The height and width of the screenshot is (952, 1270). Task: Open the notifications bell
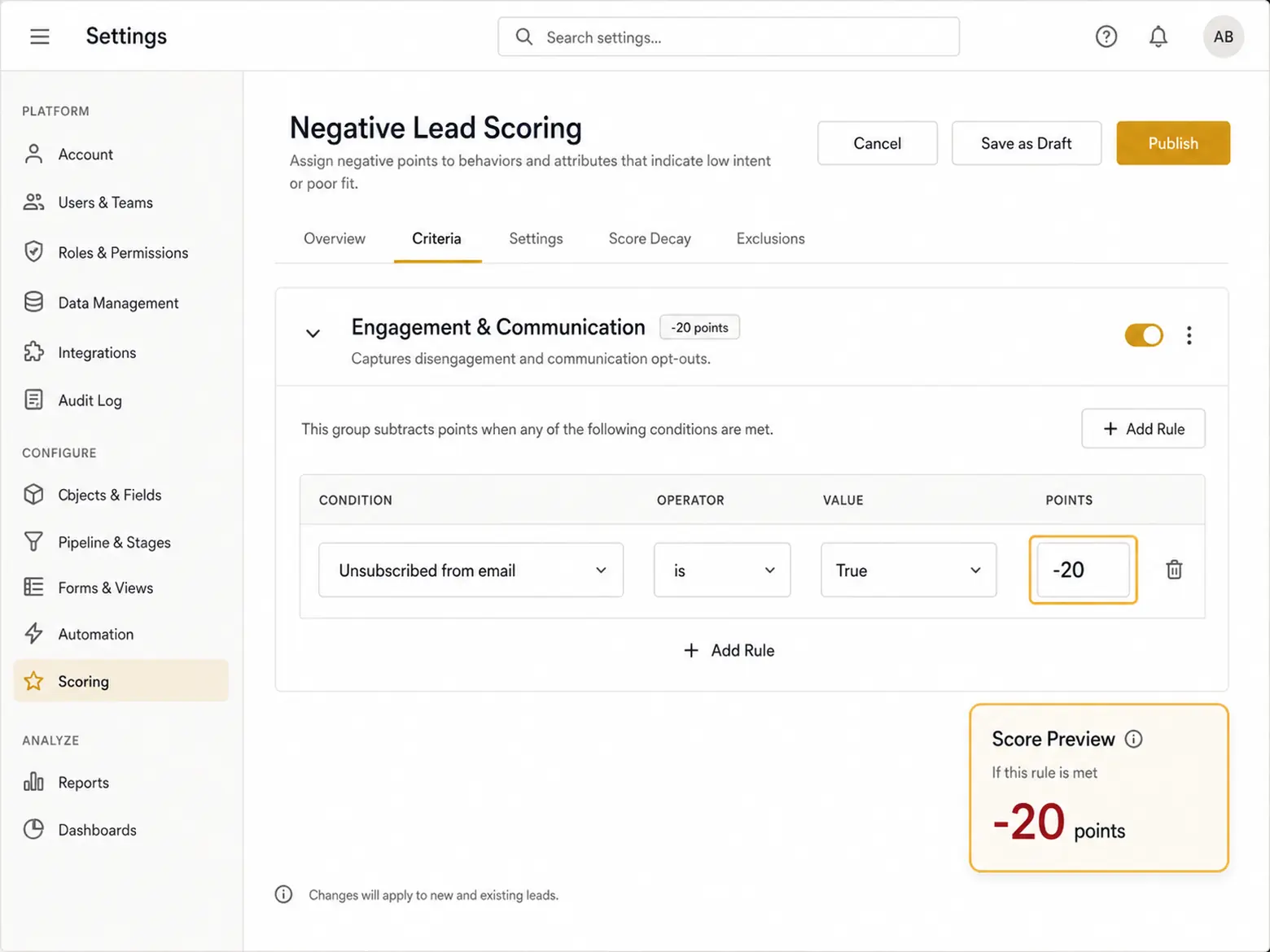[1158, 37]
